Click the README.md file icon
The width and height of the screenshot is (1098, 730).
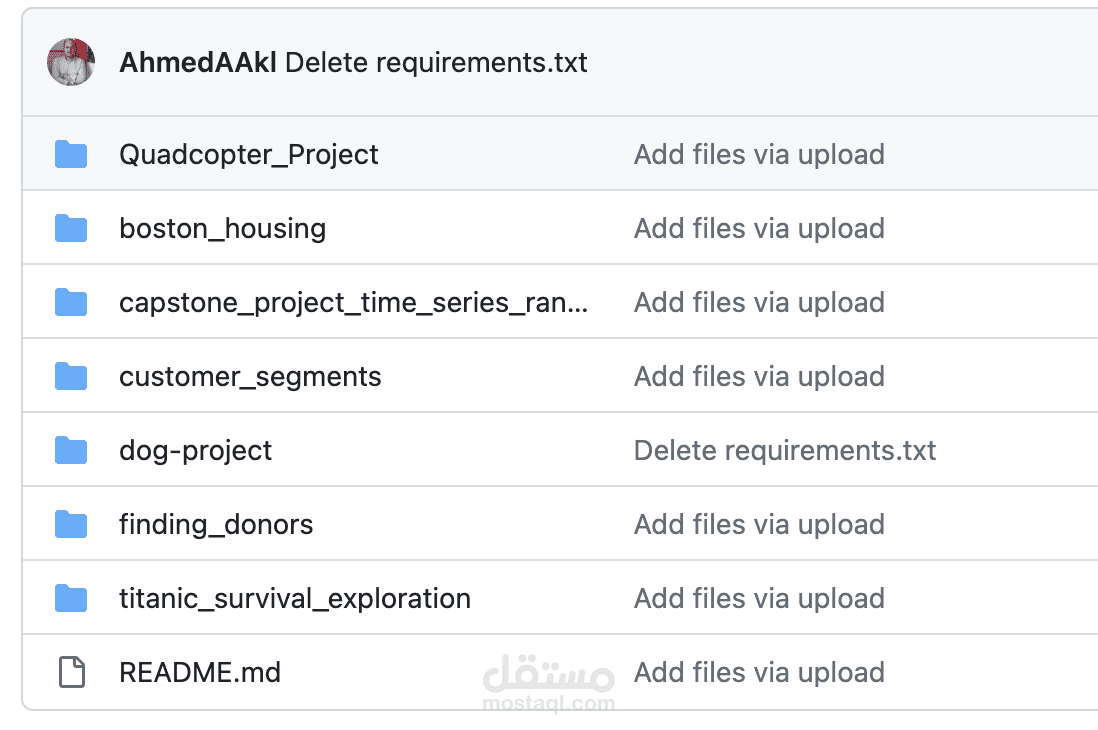[x=71, y=672]
